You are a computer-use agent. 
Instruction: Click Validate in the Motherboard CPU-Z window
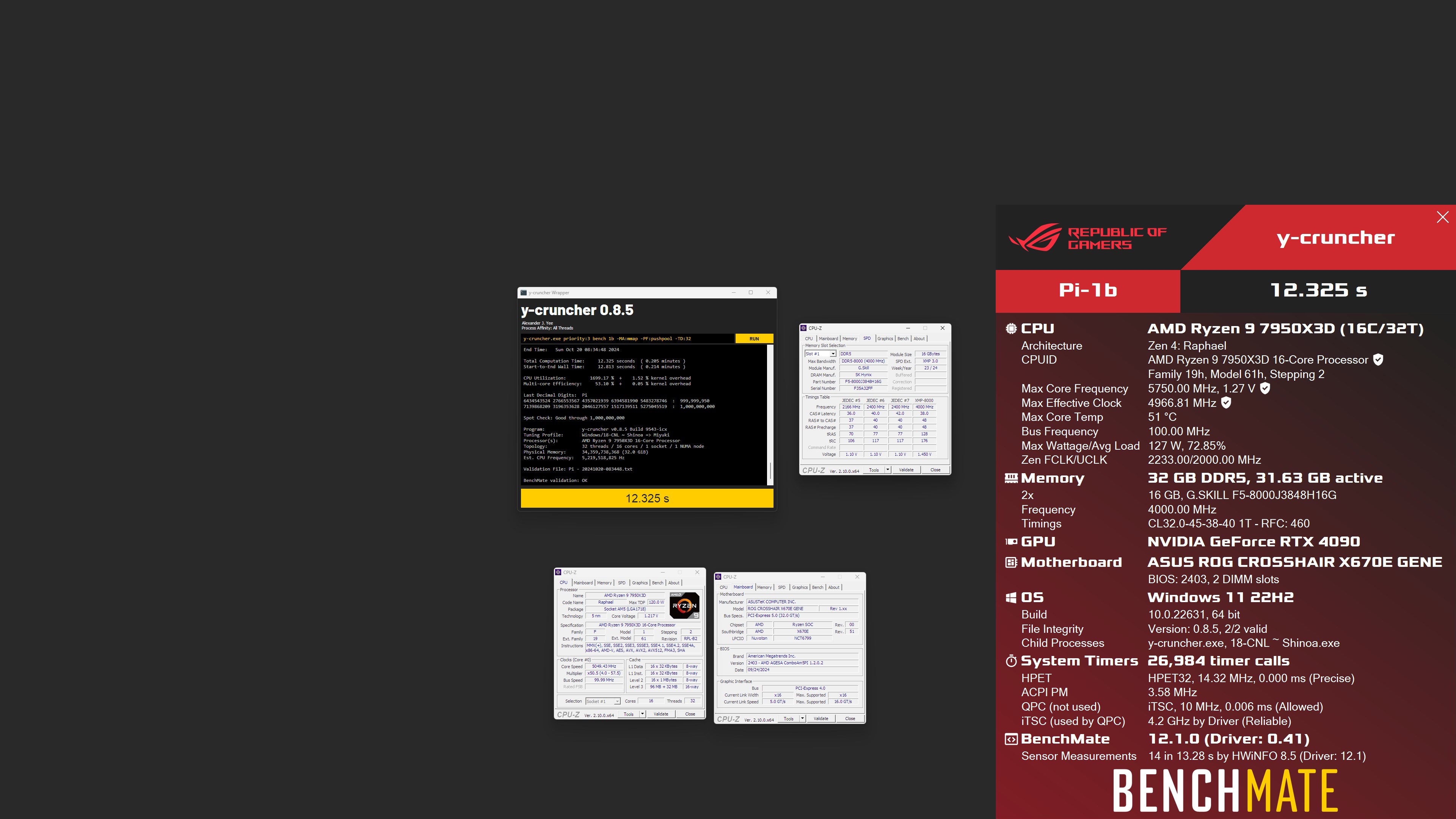(821, 719)
